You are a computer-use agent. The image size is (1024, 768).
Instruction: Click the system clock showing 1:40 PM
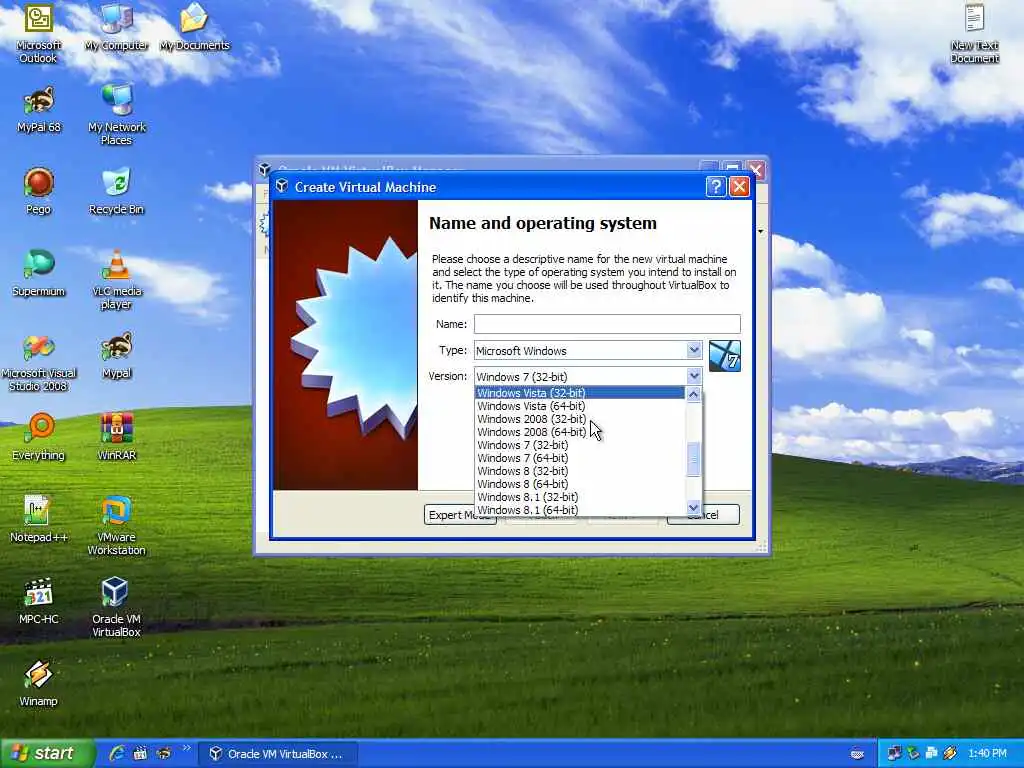(987, 754)
